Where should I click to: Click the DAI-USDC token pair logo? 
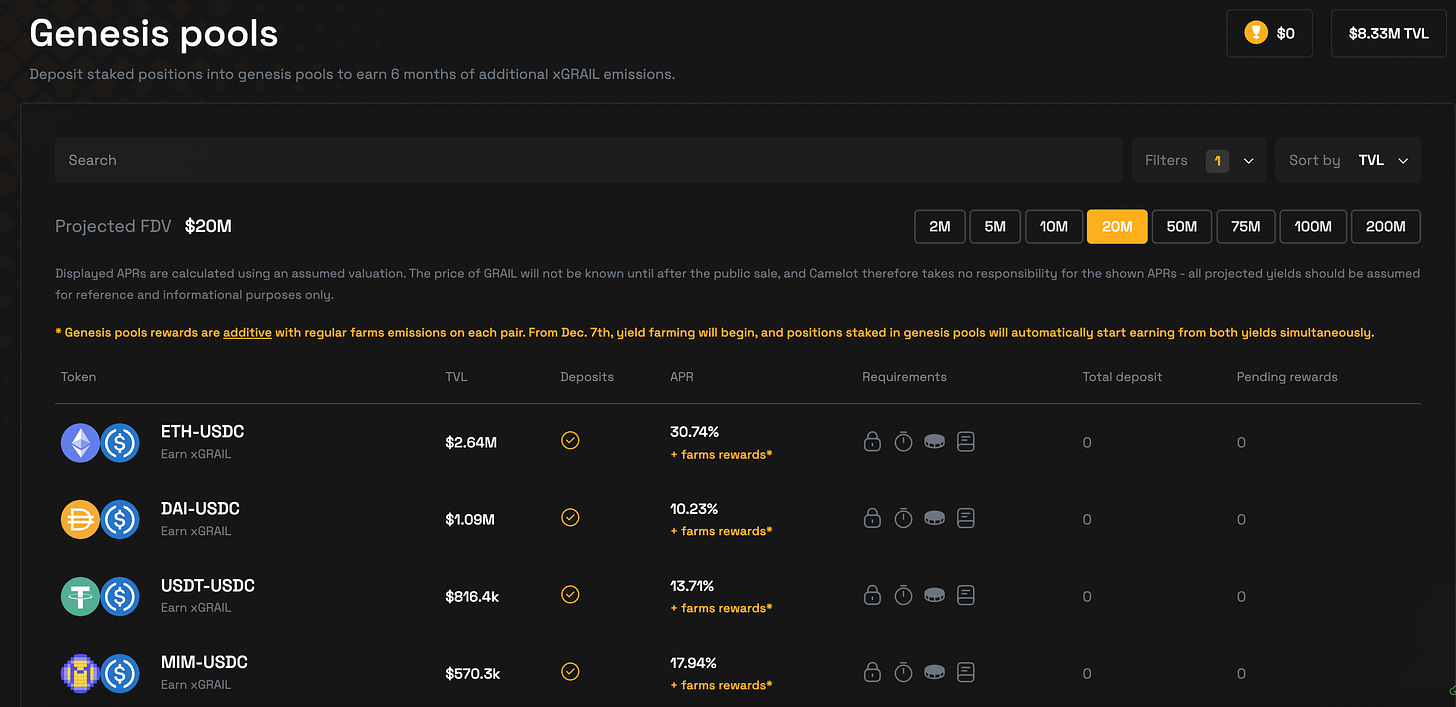(99, 519)
